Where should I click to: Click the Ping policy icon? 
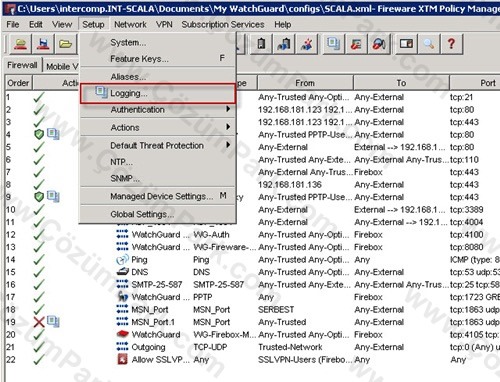pyautogui.click(x=122, y=259)
